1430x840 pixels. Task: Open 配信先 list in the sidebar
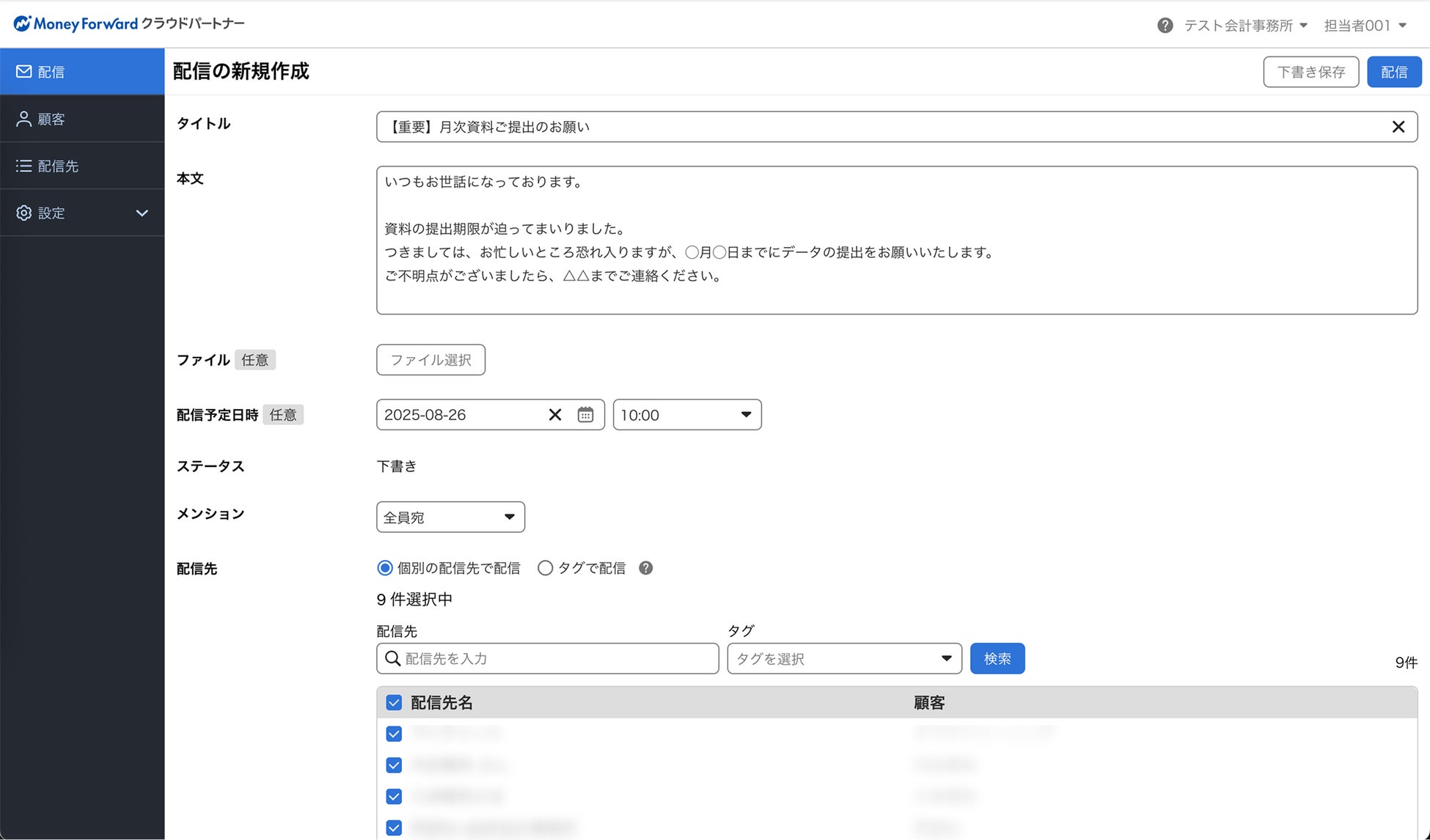pyautogui.click(x=57, y=166)
